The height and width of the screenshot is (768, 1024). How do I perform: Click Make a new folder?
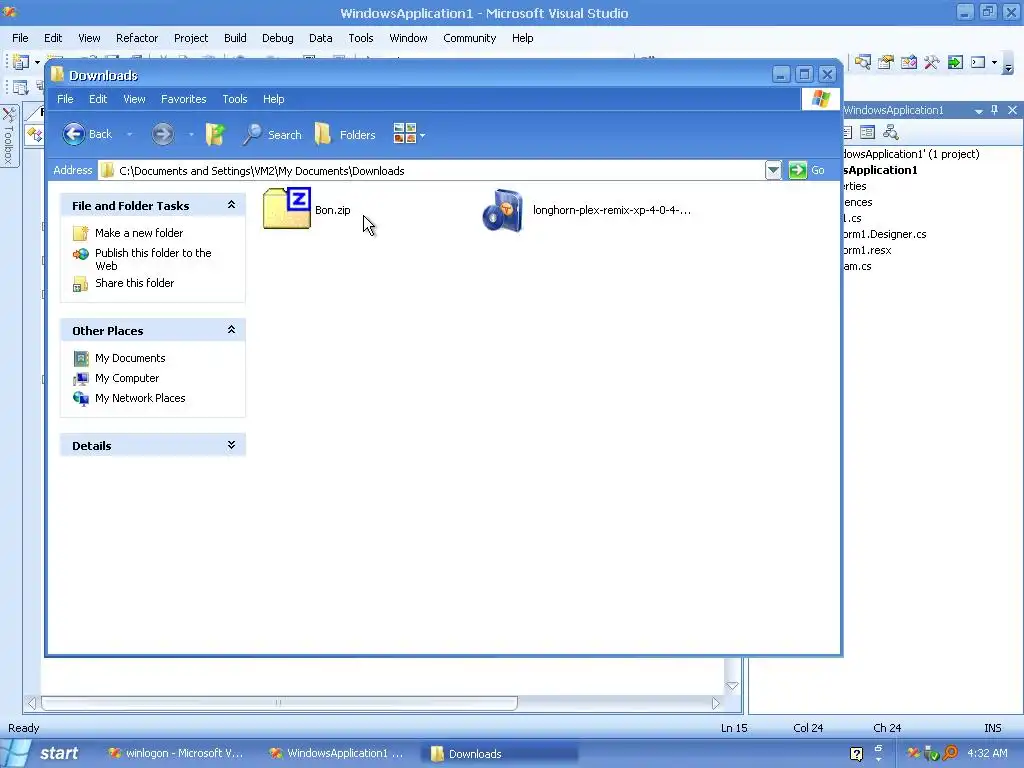tap(138, 233)
